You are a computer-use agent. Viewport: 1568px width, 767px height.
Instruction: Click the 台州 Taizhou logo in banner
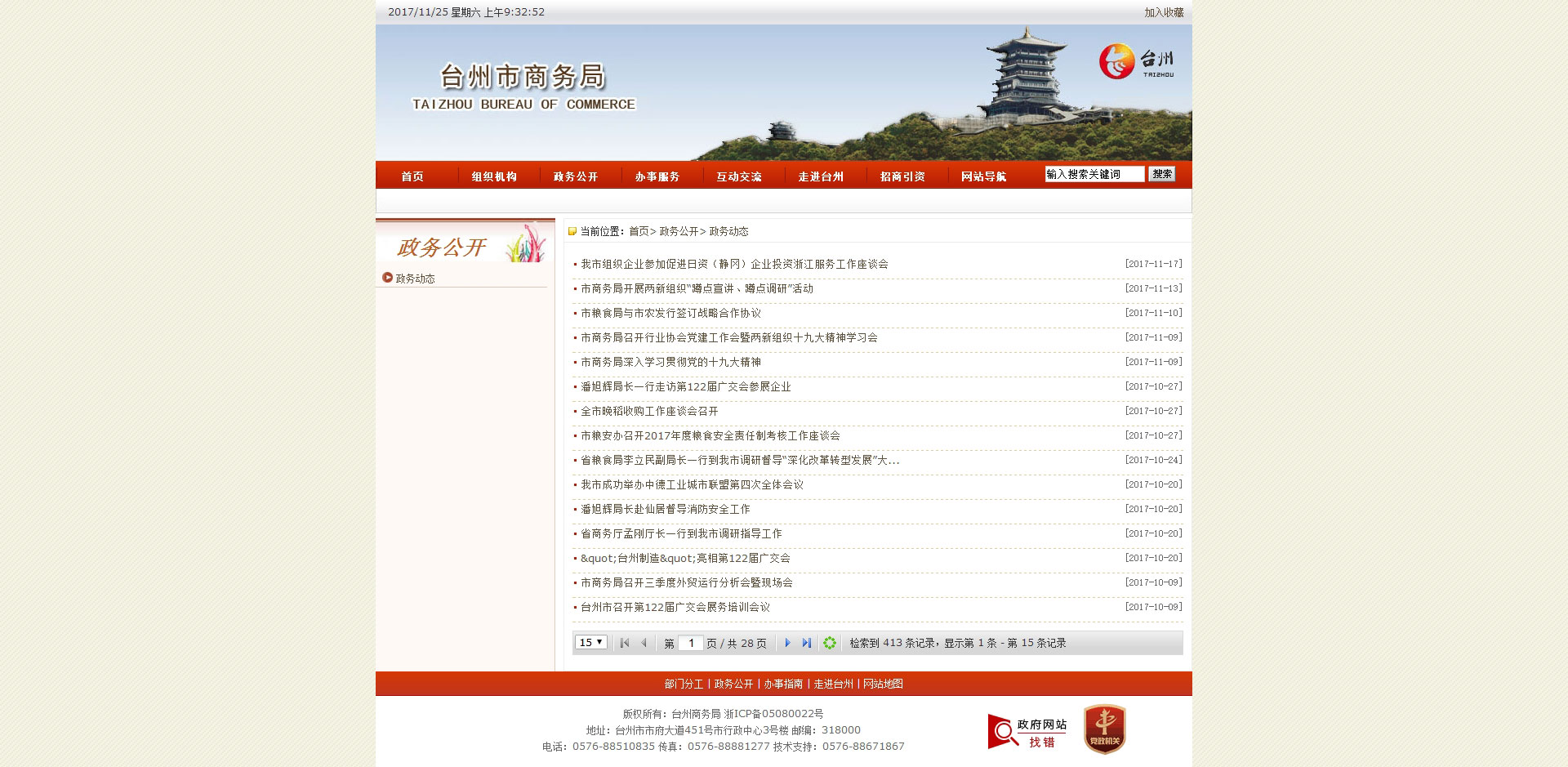tap(1136, 62)
